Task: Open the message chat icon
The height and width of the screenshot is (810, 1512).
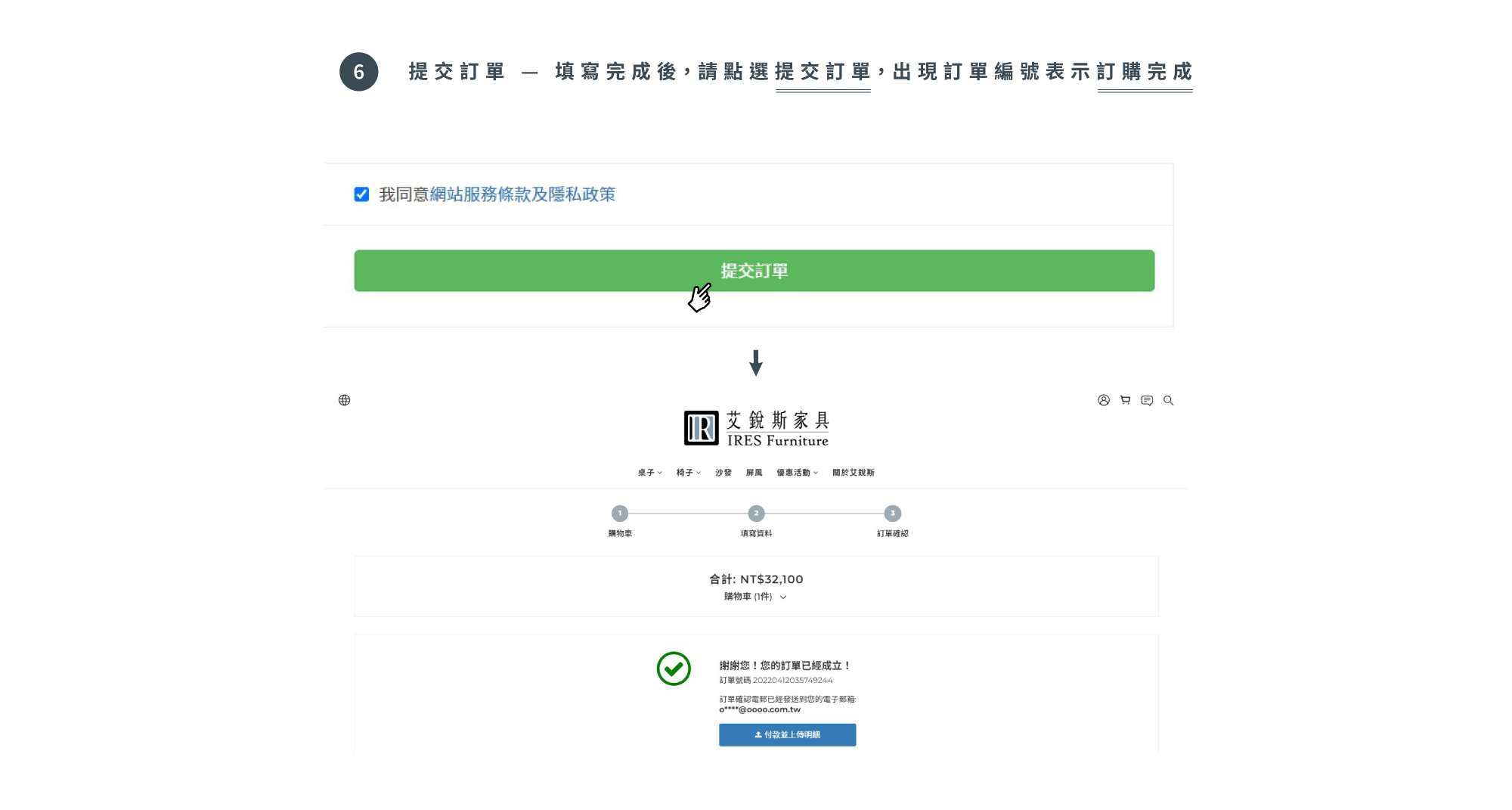Action: 1147,400
